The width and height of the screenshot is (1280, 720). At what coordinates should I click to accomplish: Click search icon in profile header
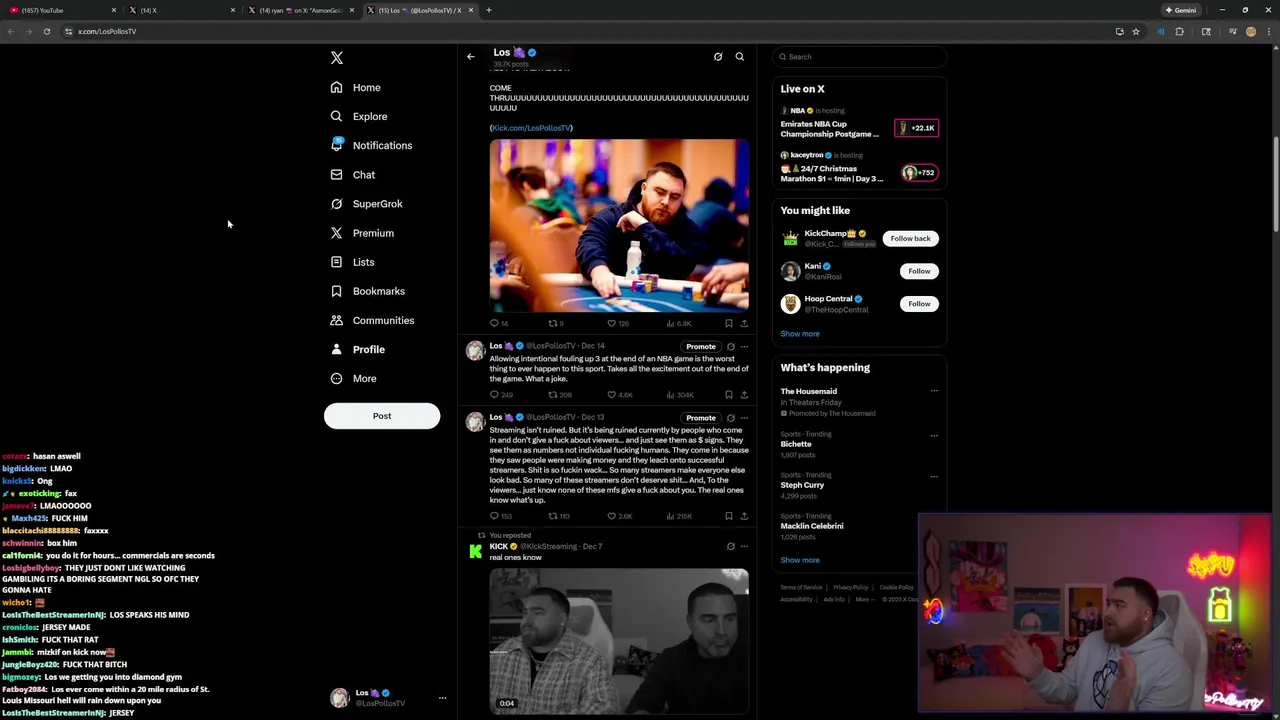(x=740, y=57)
